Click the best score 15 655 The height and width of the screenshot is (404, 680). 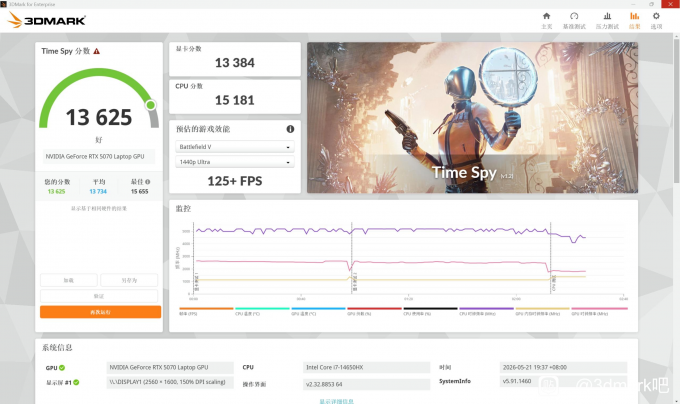140,192
